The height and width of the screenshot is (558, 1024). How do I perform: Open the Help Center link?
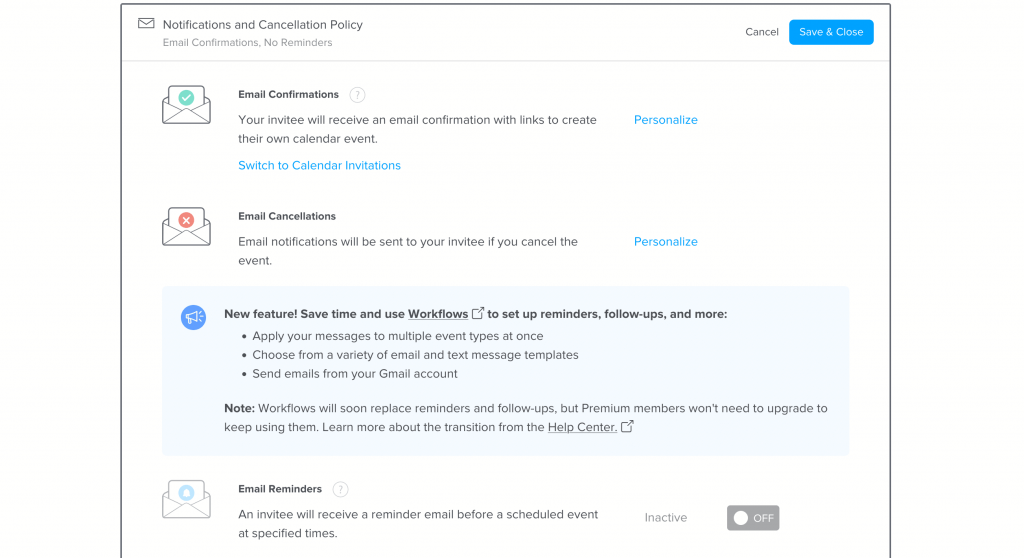click(x=582, y=427)
